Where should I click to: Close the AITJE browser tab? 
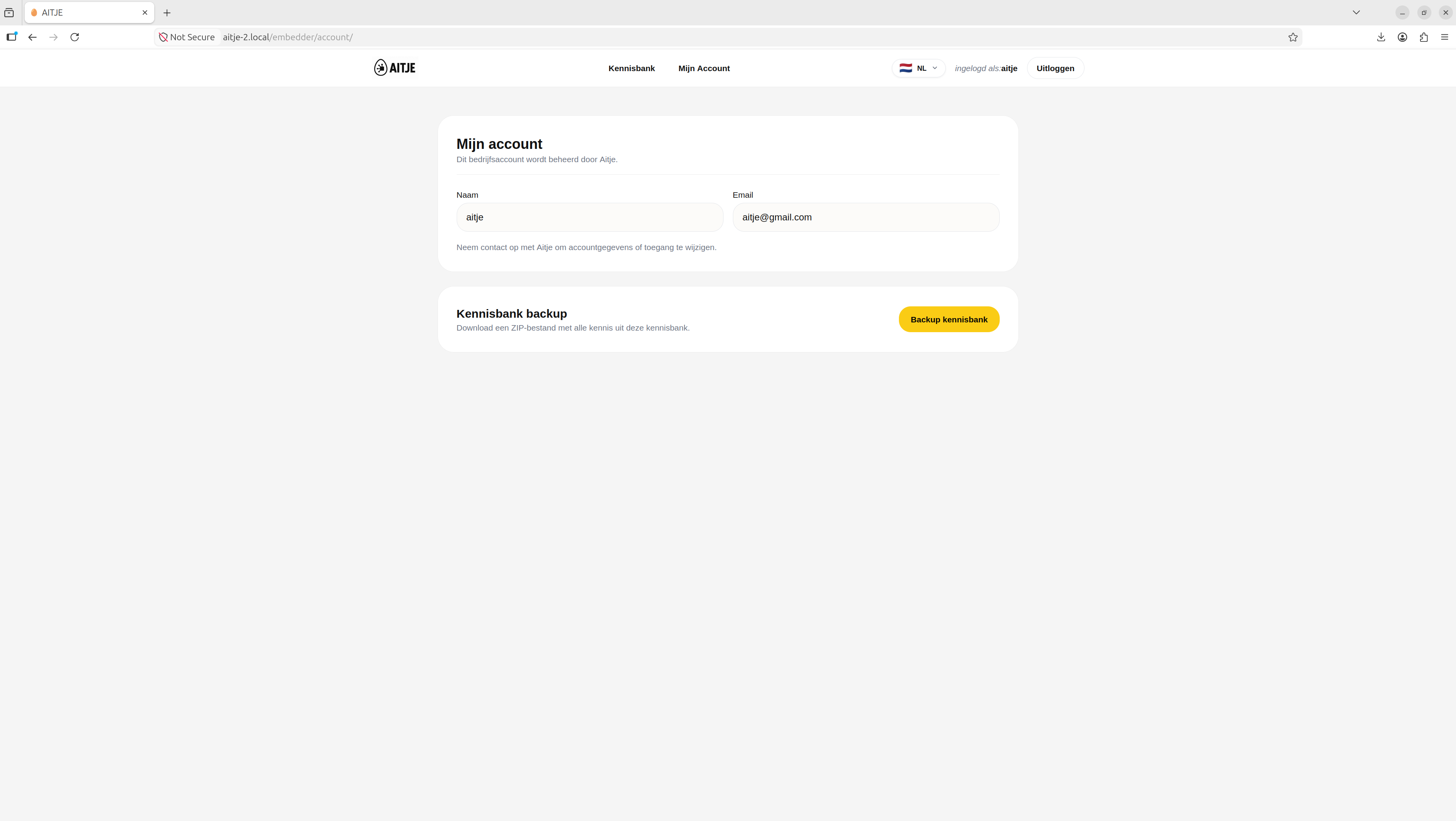coord(145,13)
